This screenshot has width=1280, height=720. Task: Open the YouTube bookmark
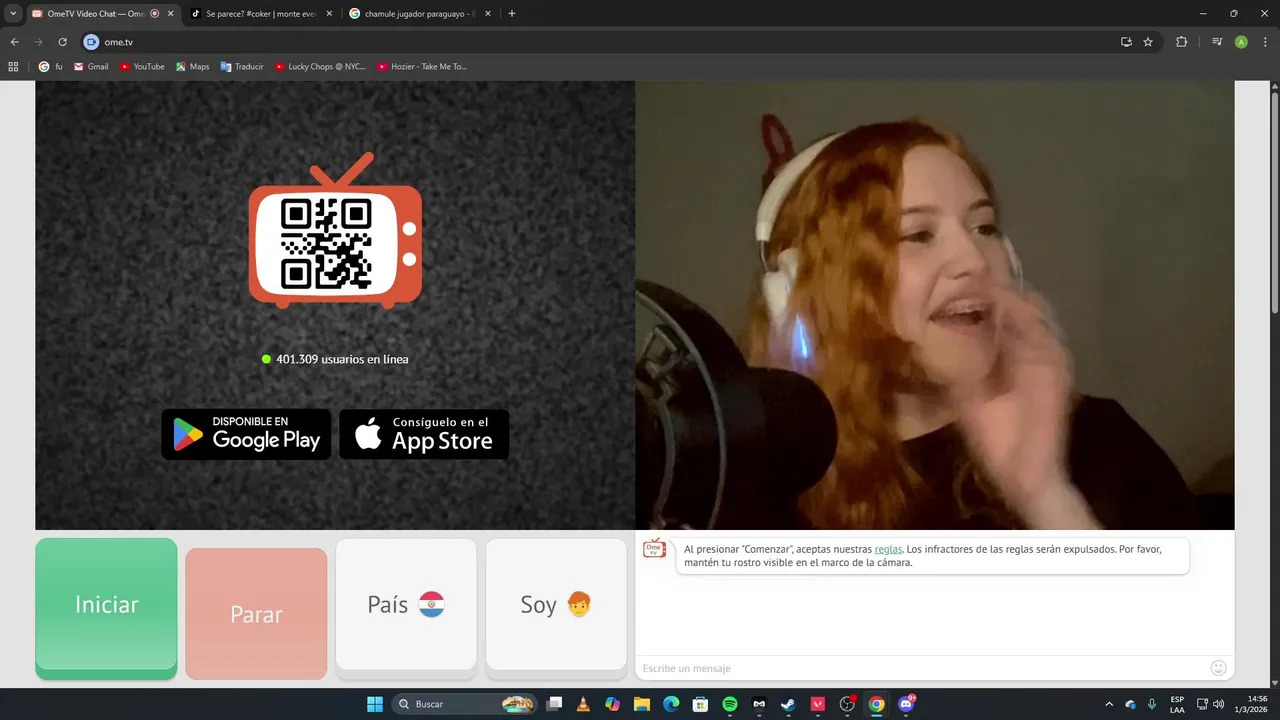pyautogui.click(x=142, y=67)
